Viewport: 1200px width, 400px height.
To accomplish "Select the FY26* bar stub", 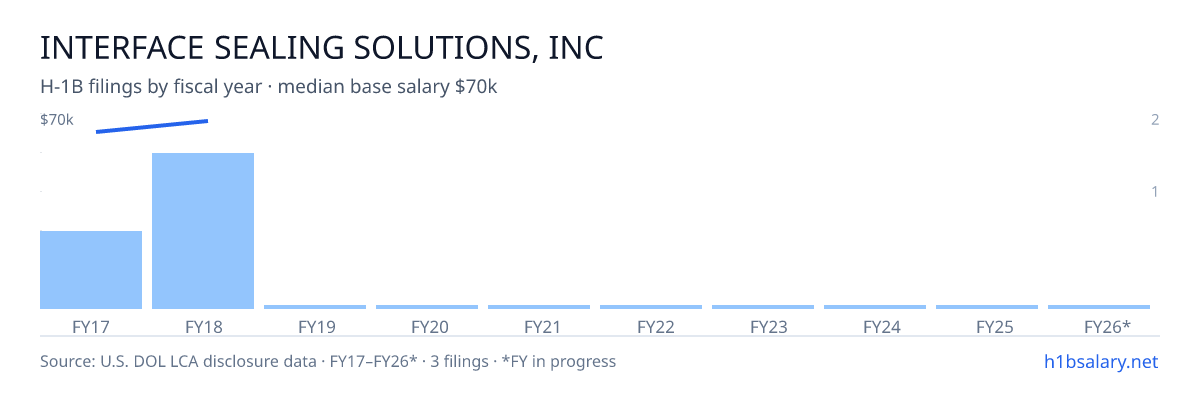I will pyautogui.click(x=1099, y=307).
